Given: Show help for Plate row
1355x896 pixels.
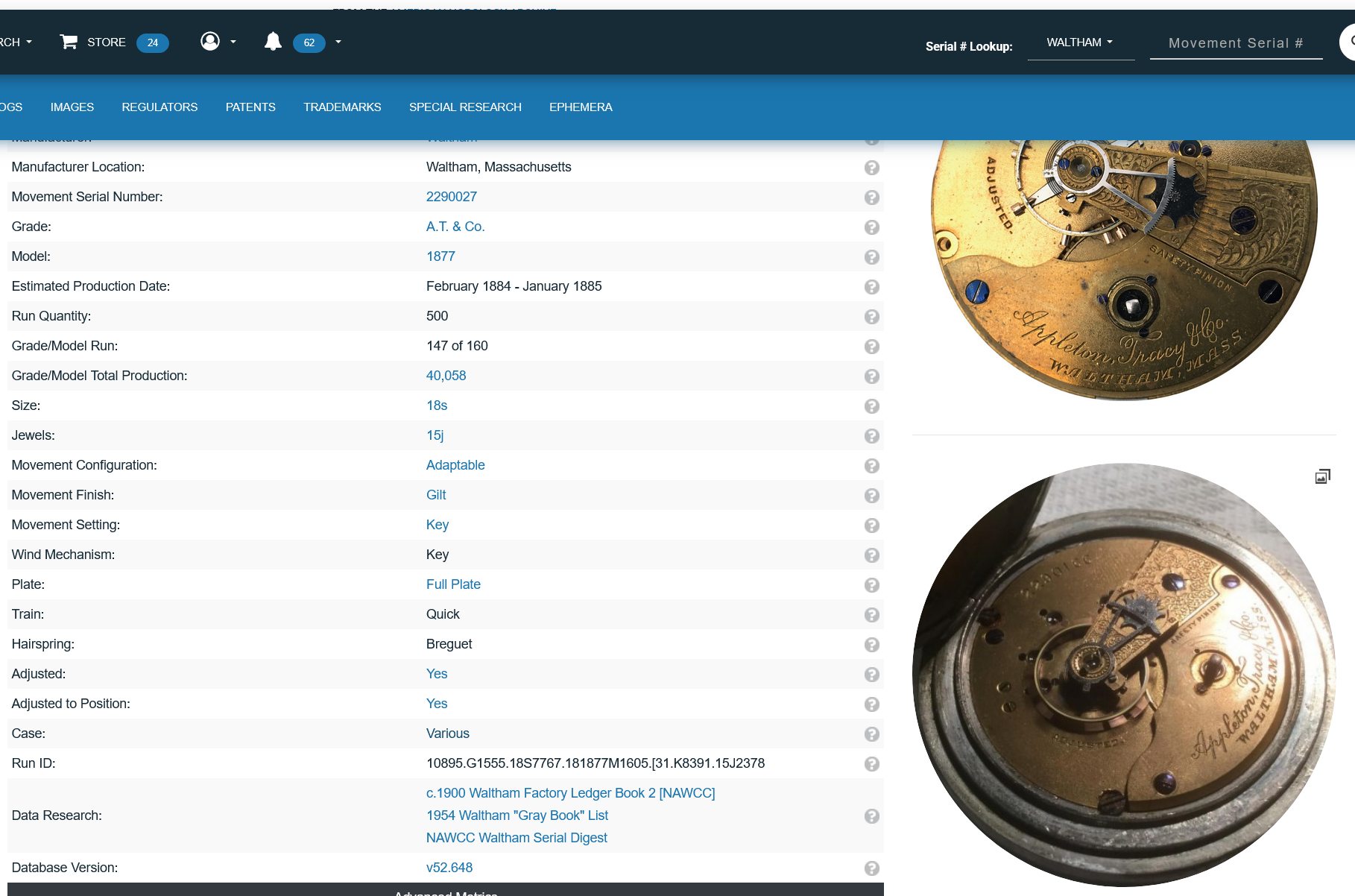Looking at the screenshot, I should click(x=872, y=585).
